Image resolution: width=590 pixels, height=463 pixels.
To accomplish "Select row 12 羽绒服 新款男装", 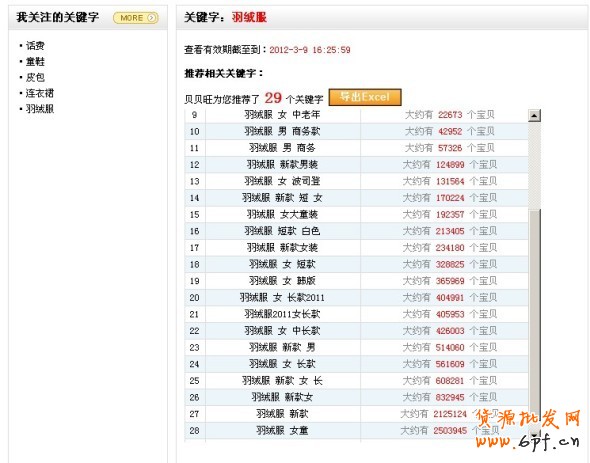I will click(356, 164).
